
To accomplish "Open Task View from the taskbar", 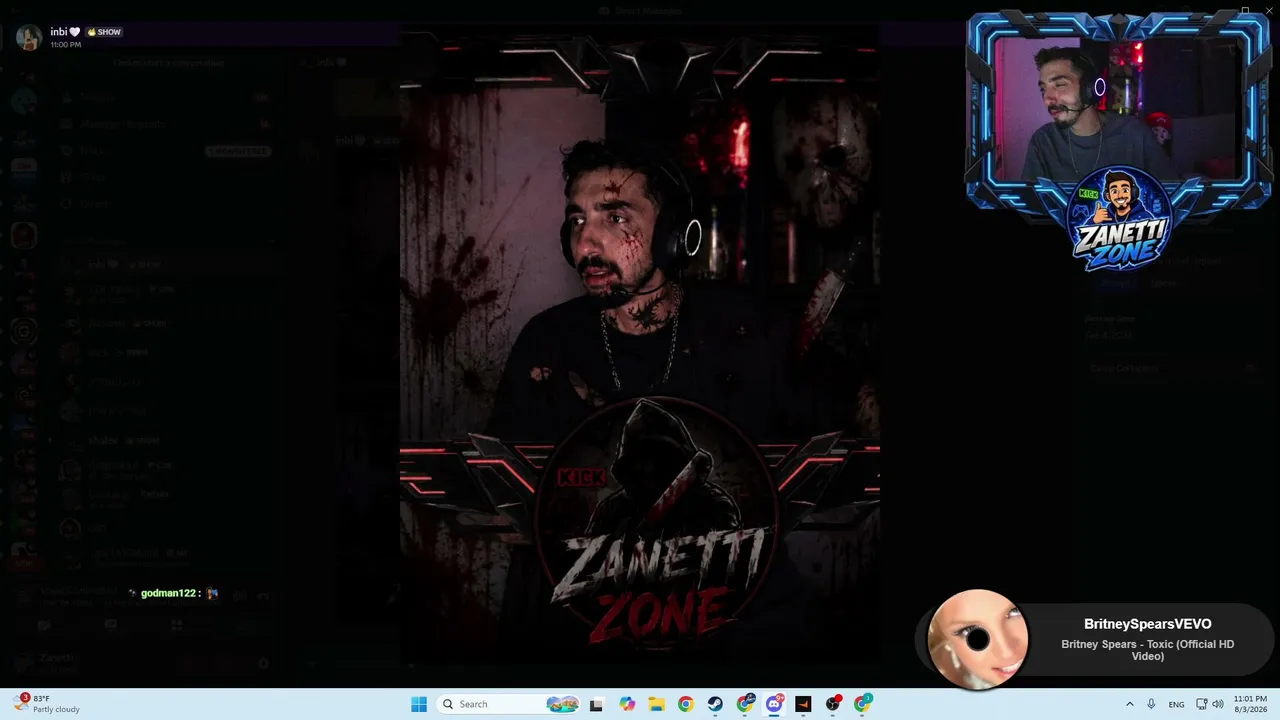I will coord(596,704).
